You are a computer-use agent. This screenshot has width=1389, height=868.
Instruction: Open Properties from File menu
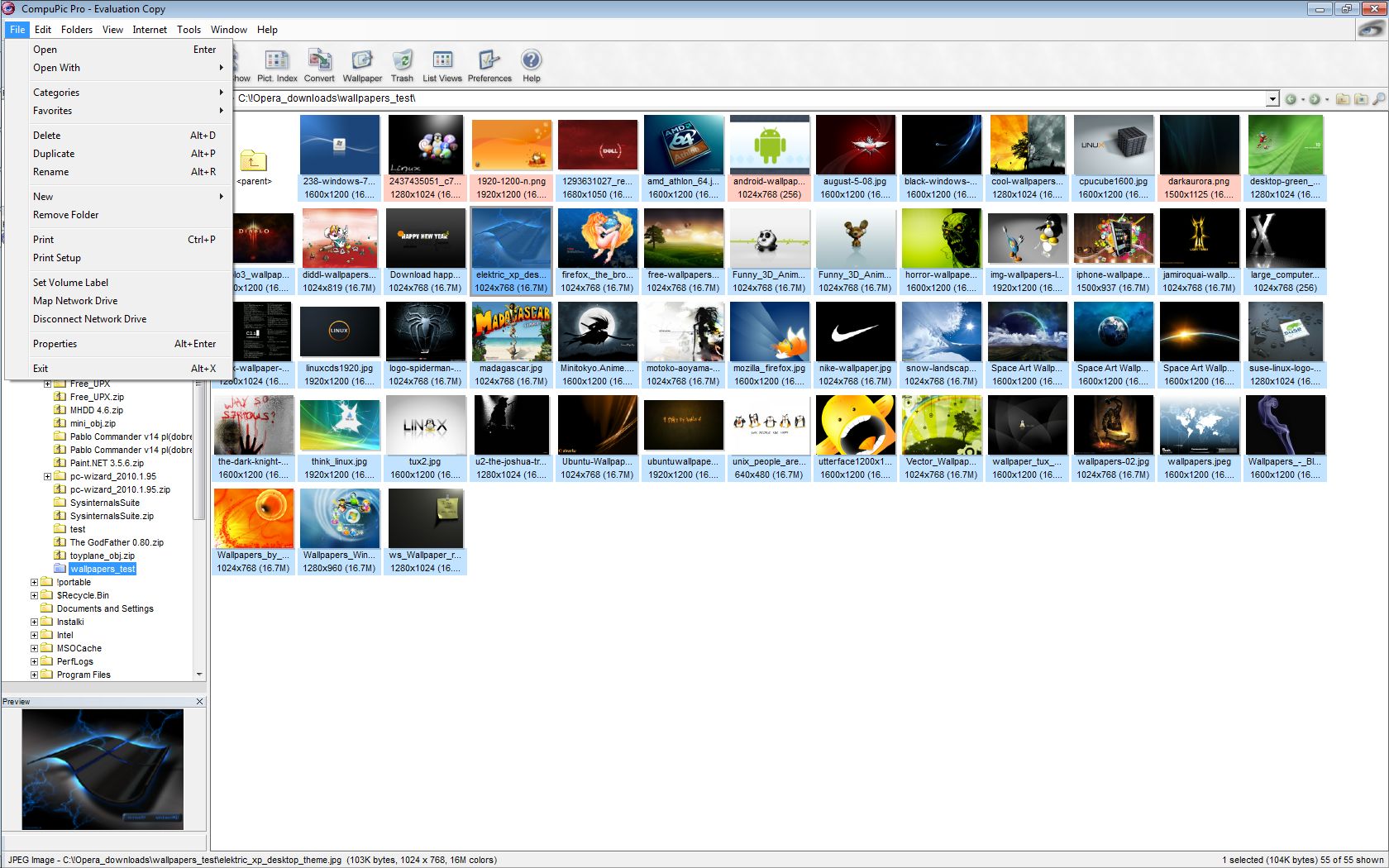[119, 344]
